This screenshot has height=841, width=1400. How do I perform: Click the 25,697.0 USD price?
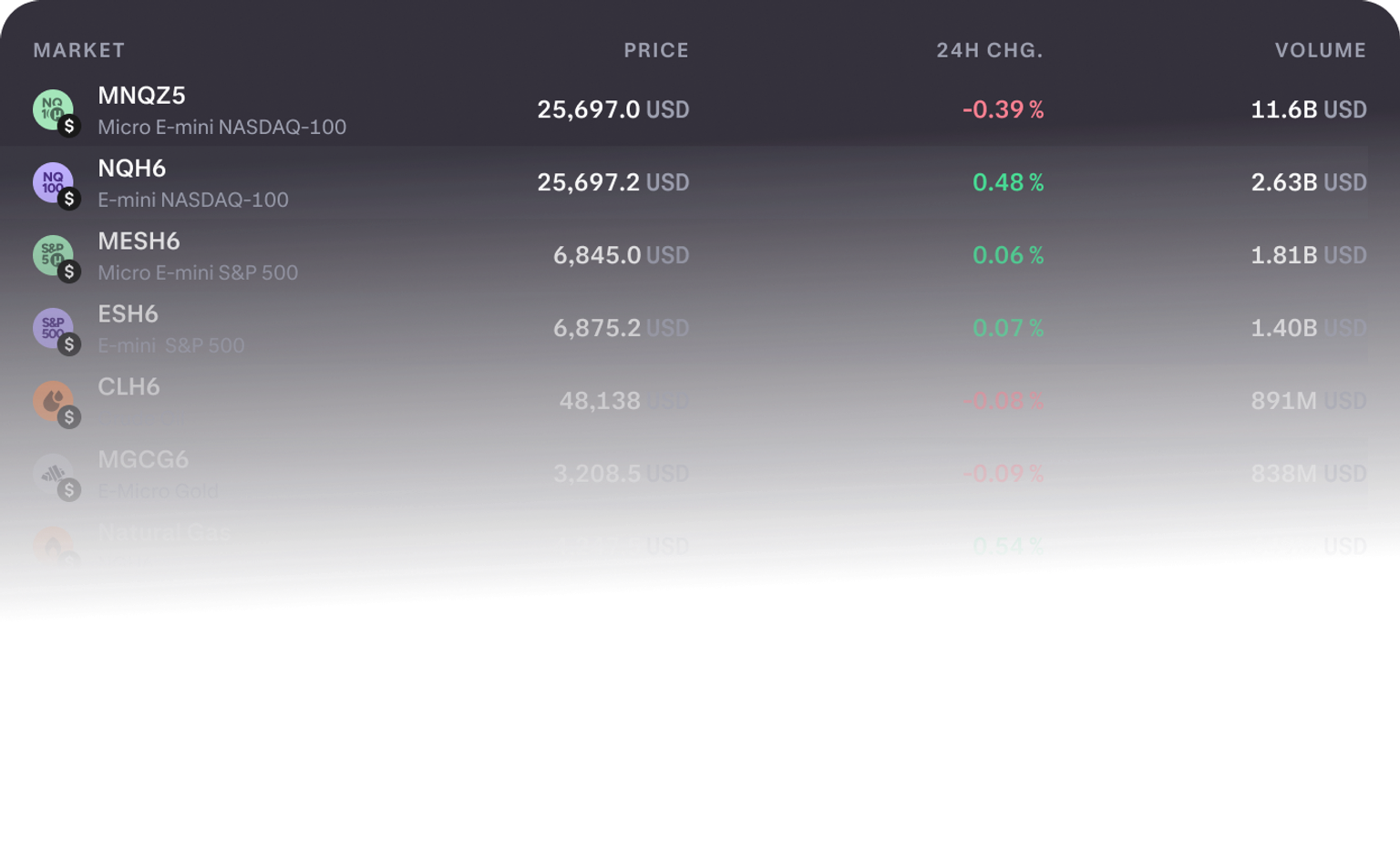pos(613,109)
